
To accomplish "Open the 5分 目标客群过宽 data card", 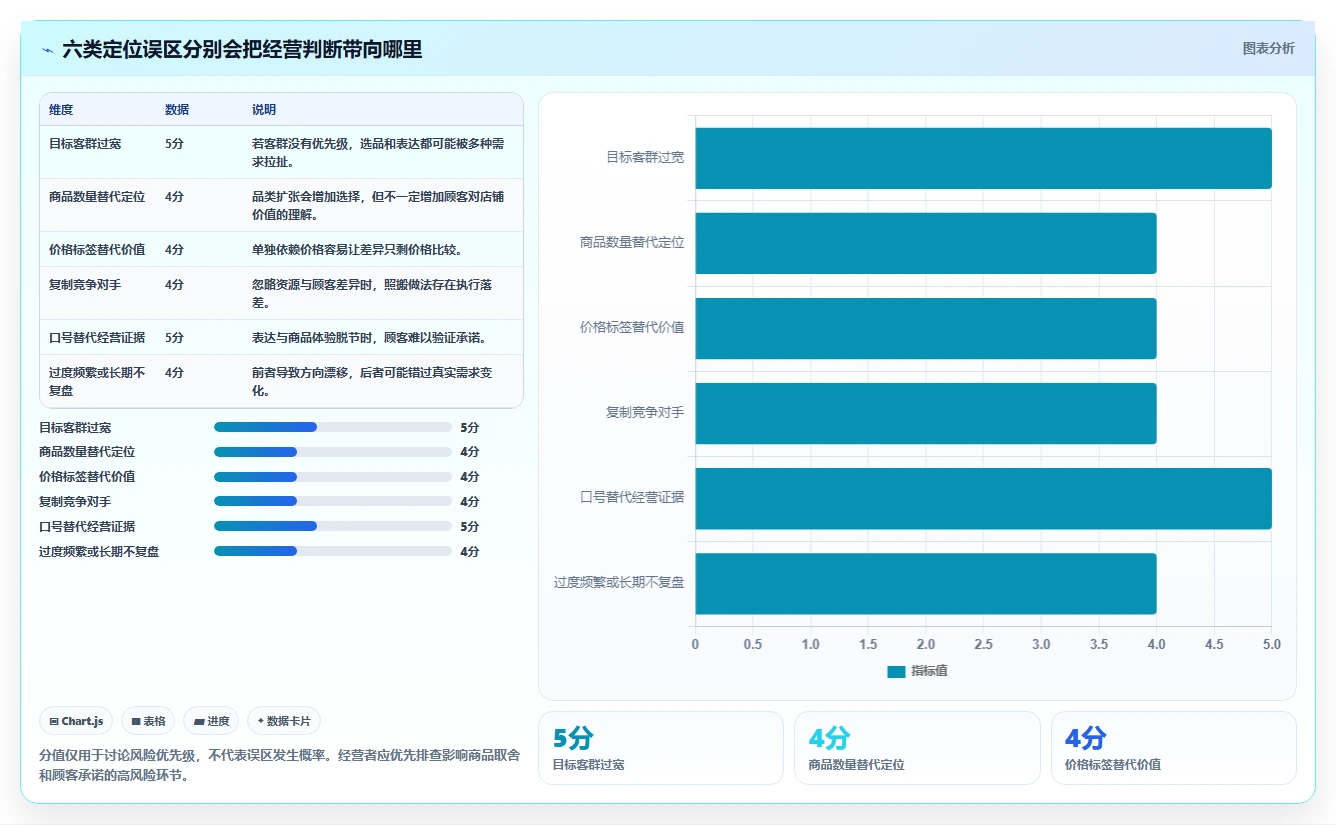I will coord(660,748).
